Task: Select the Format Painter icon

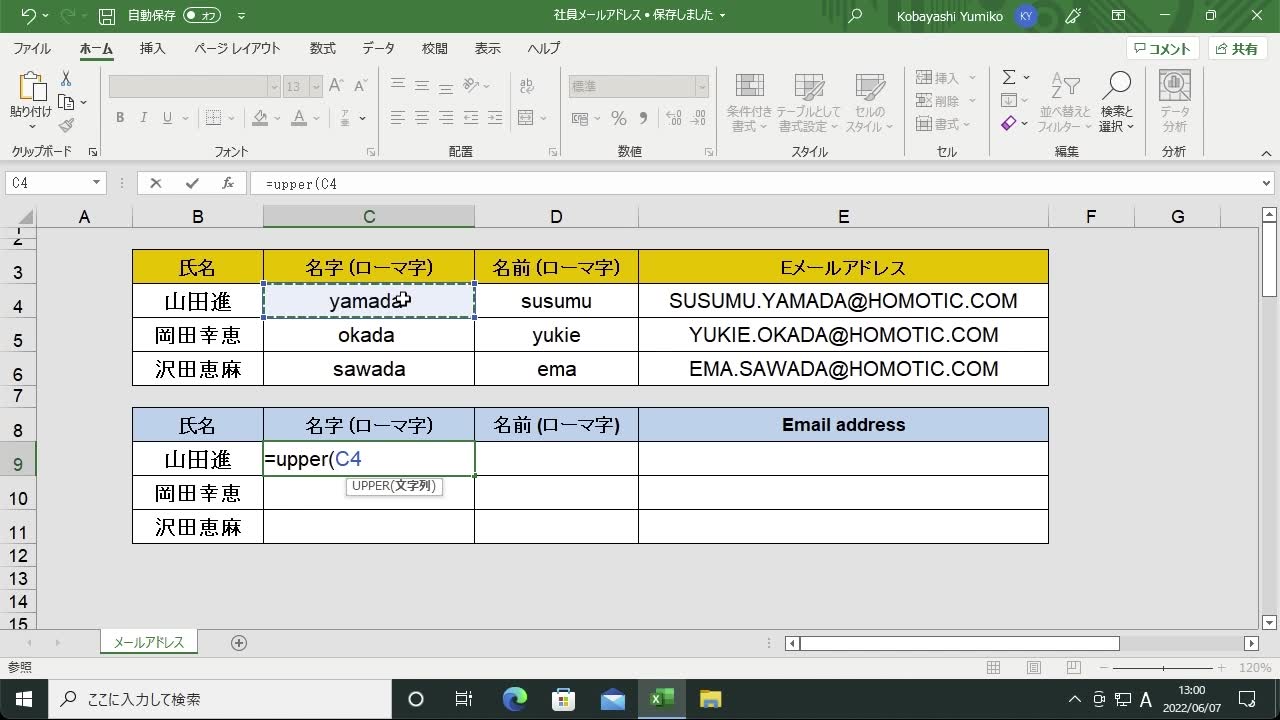Action: pos(67,124)
